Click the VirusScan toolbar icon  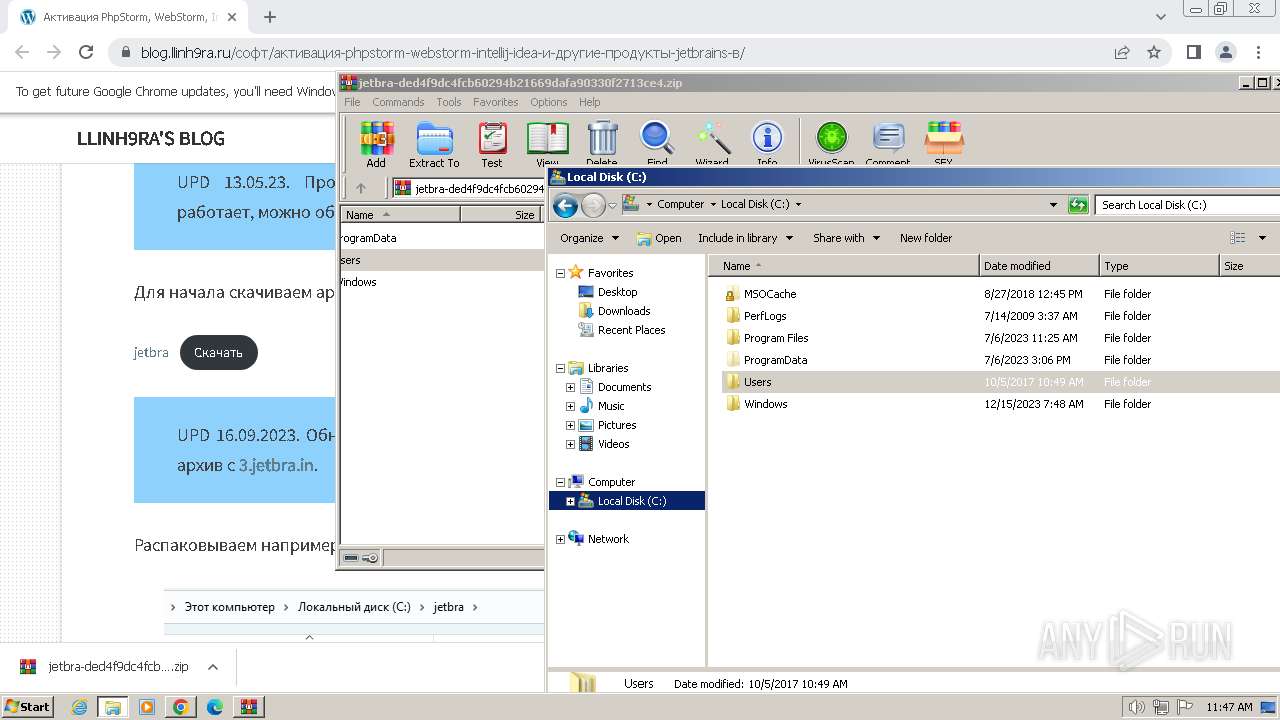tap(831, 140)
